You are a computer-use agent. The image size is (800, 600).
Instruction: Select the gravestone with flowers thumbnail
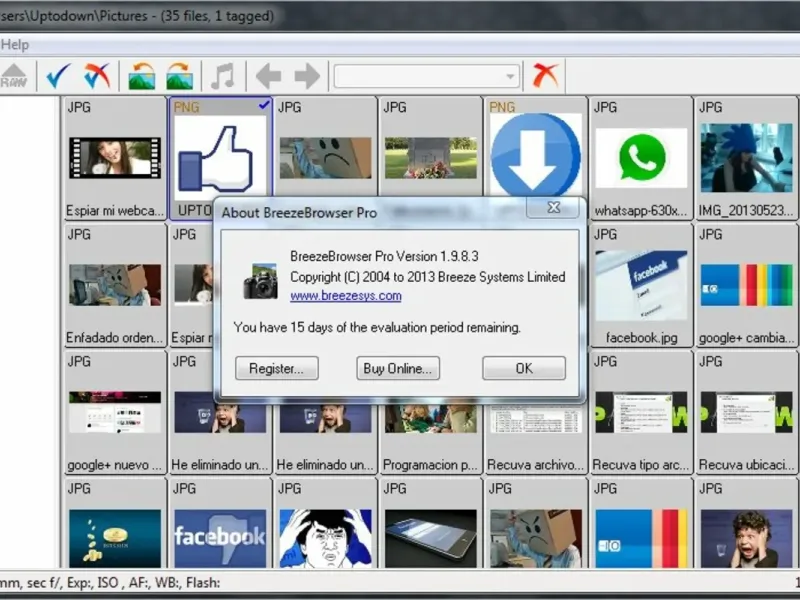pos(431,158)
